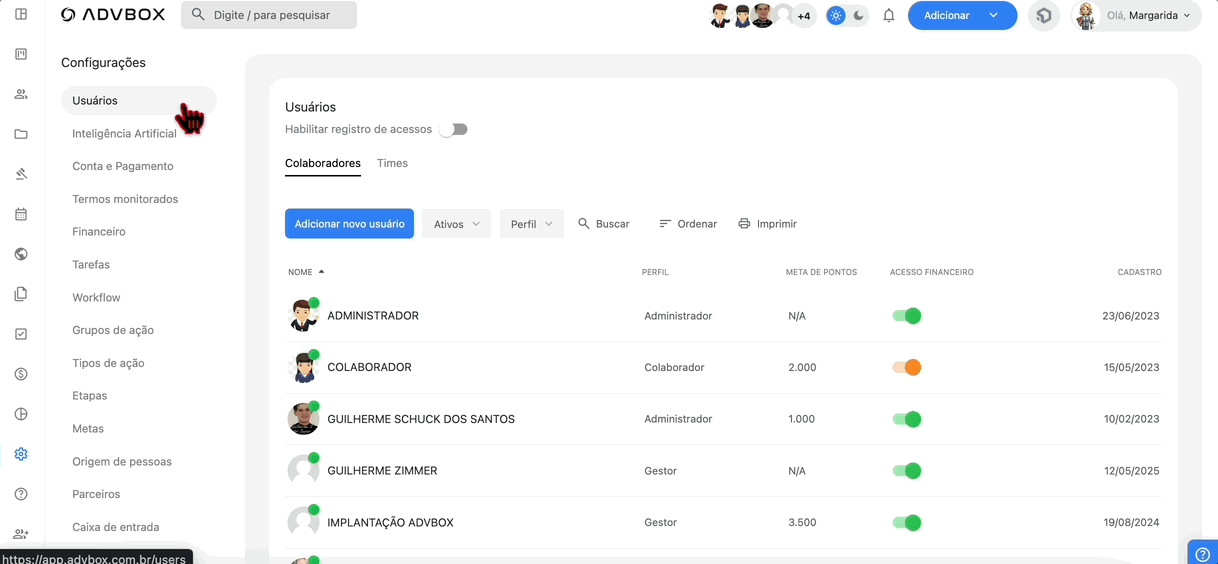
Task: Open the calendar icon in left sidebar
Action: tap(21, 214)
